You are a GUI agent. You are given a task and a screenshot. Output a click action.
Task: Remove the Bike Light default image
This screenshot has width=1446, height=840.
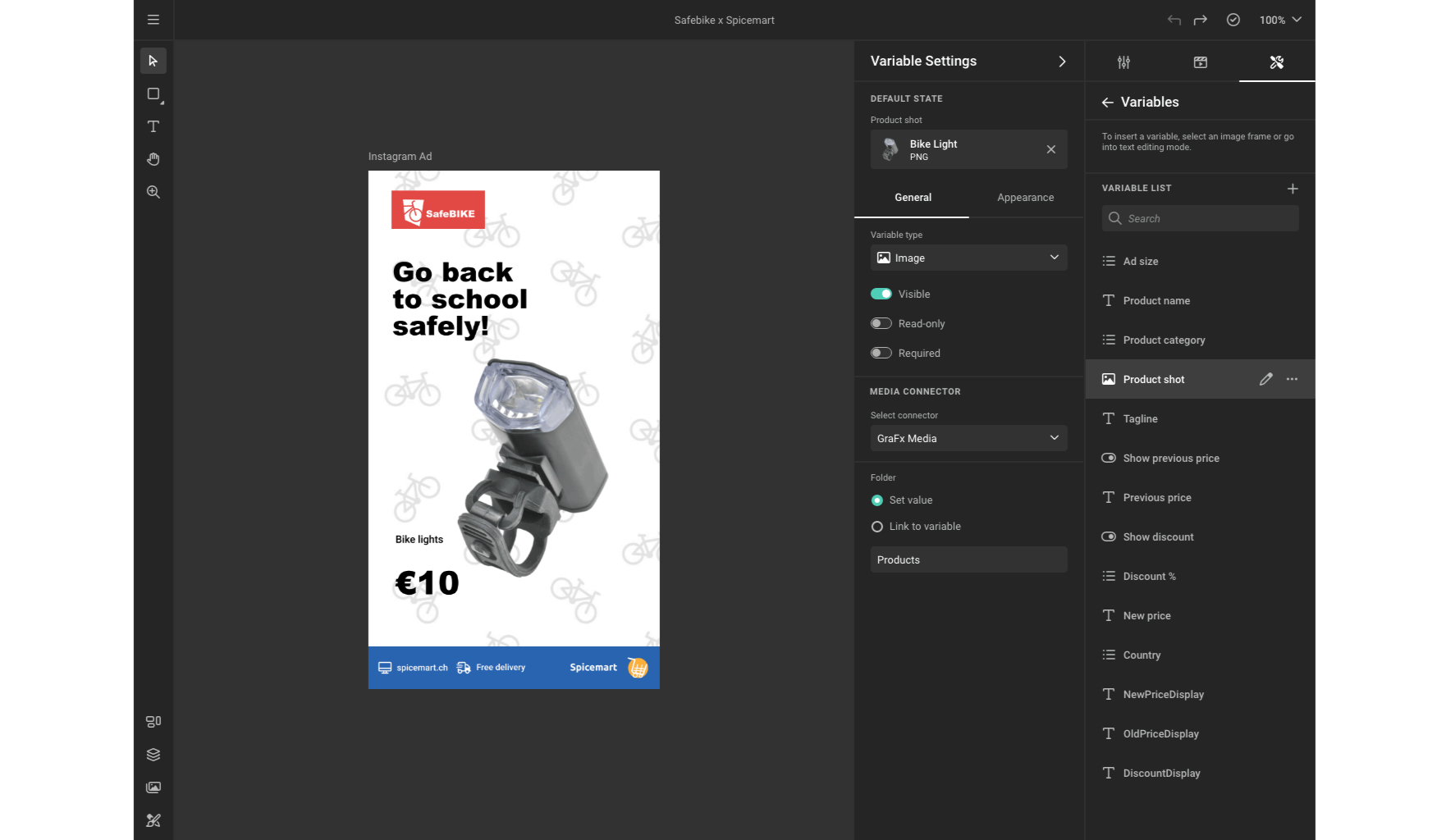[1051, 149]
